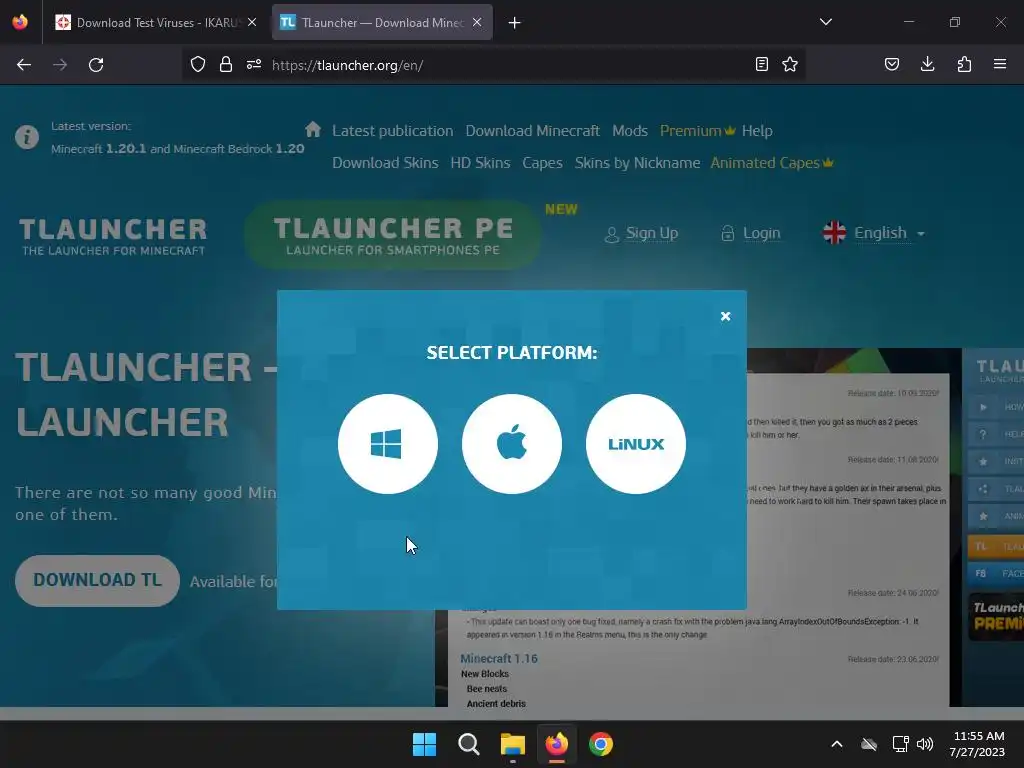This screenshot has height=768, width=1024.
Task: Open Download Skins link
Action: pyautogui.click(x=385, y=163)
